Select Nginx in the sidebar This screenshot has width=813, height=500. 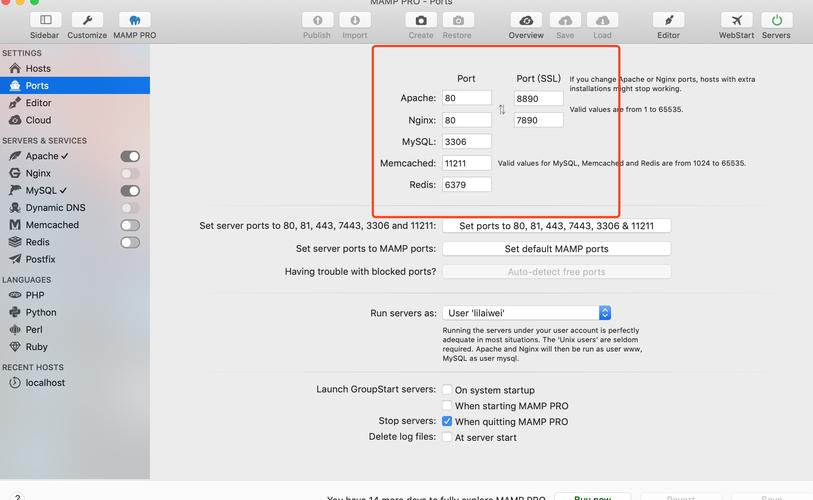tap(30, 173)
